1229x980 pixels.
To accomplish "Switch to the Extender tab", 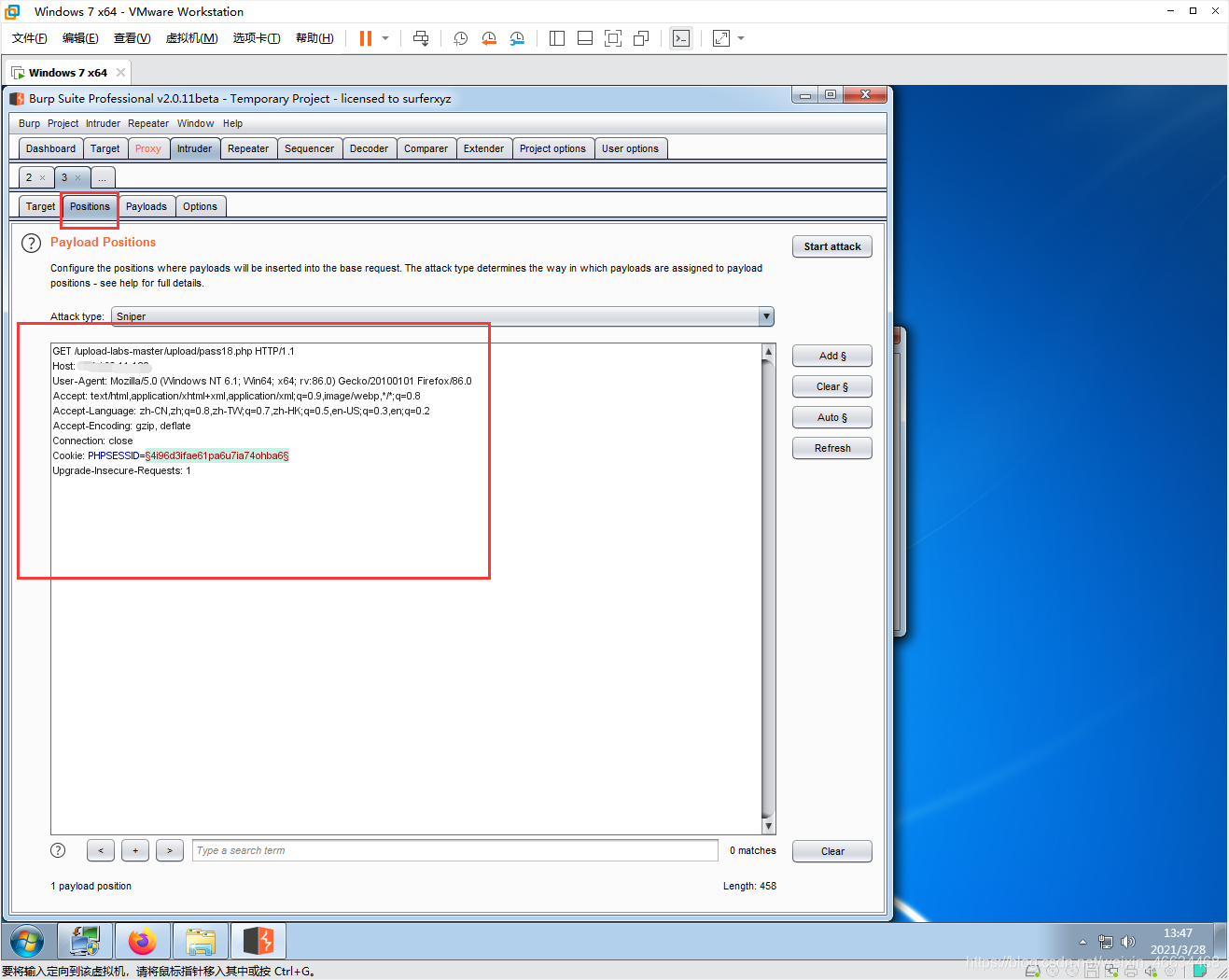I will 483,148.
